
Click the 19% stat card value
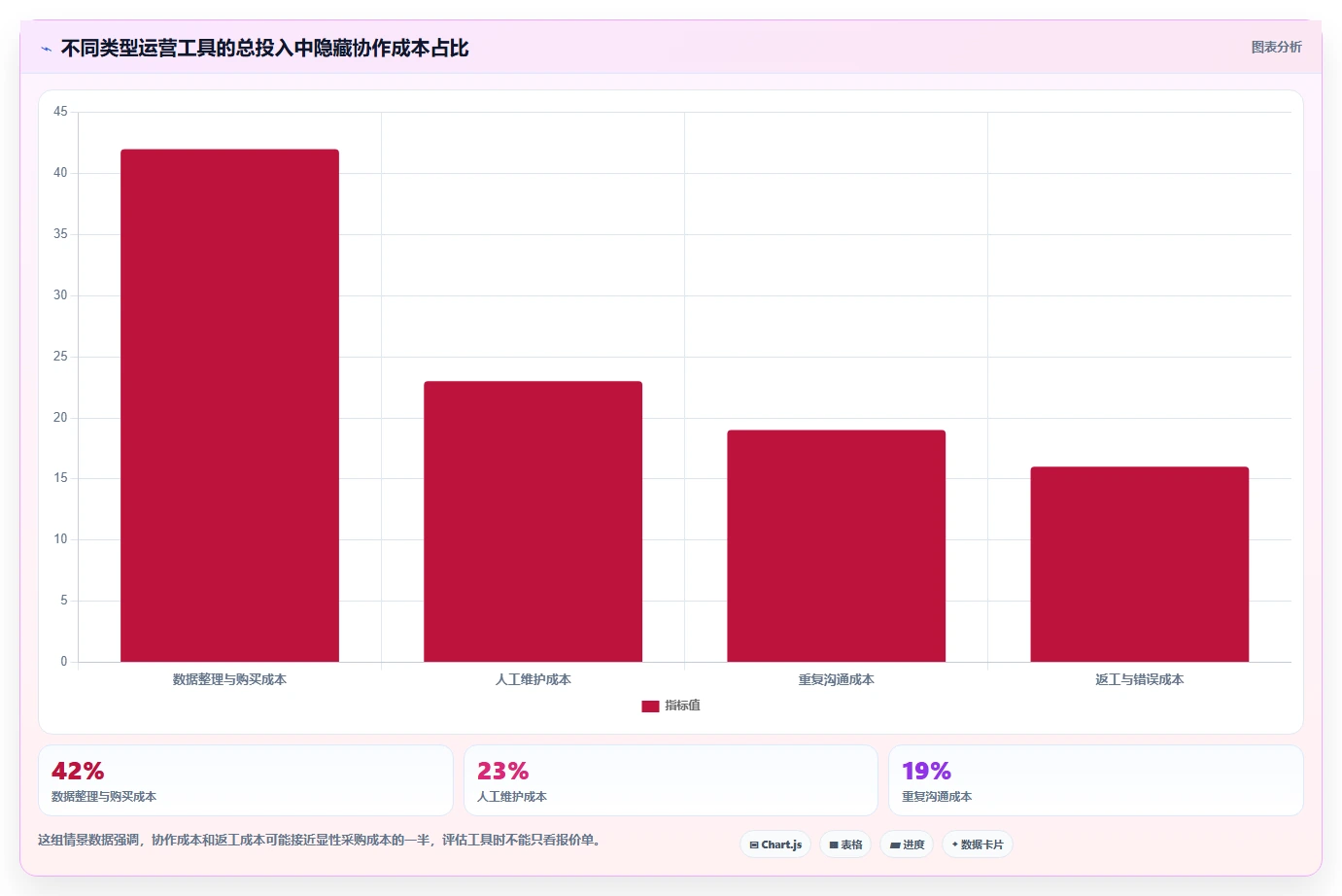(x=926, y=771)
